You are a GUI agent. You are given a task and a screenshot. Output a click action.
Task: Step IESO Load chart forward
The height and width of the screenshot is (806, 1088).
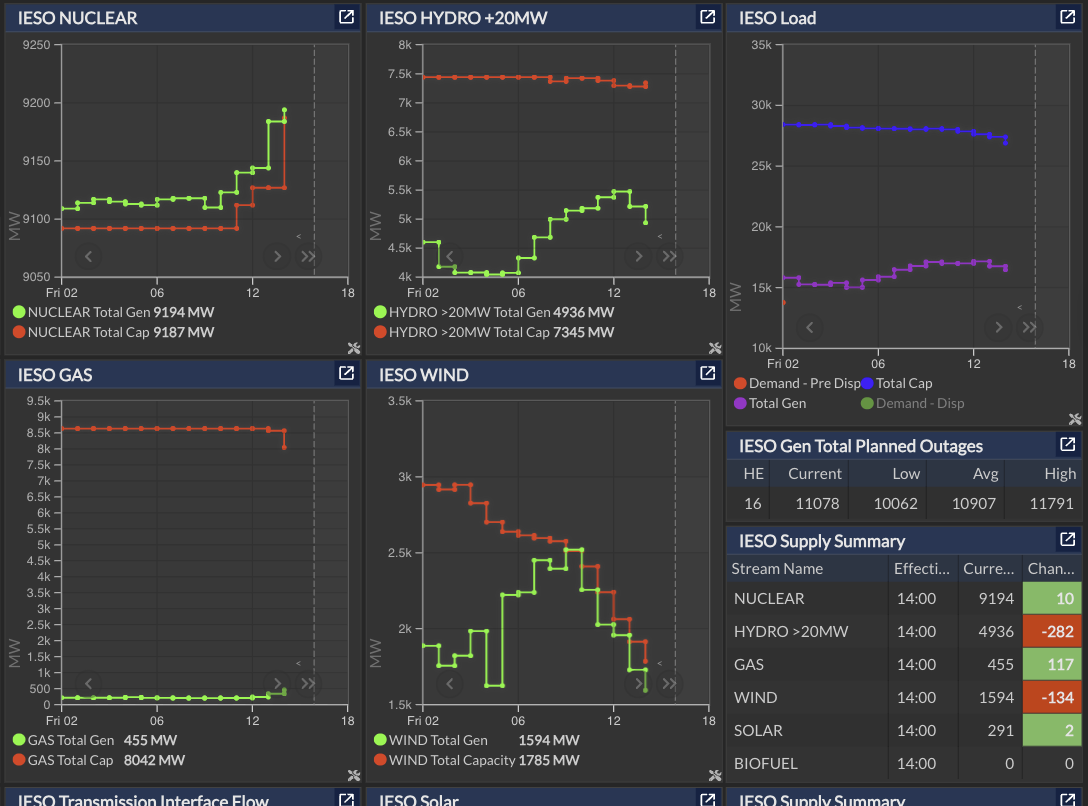pyautogui.click(x=998, y=327)
